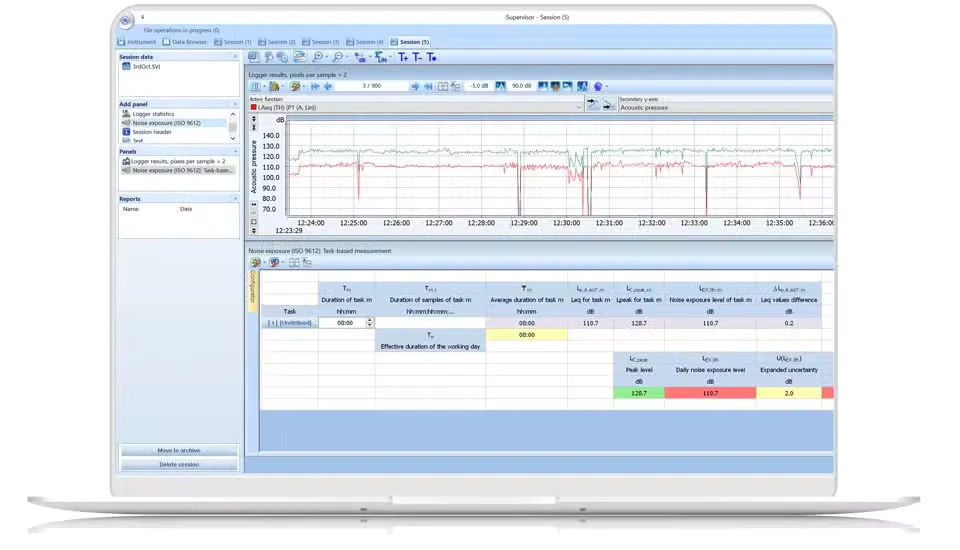Click the zoom in magnifier icon
The image size is (960, 550).
click(x=317, y=57)
